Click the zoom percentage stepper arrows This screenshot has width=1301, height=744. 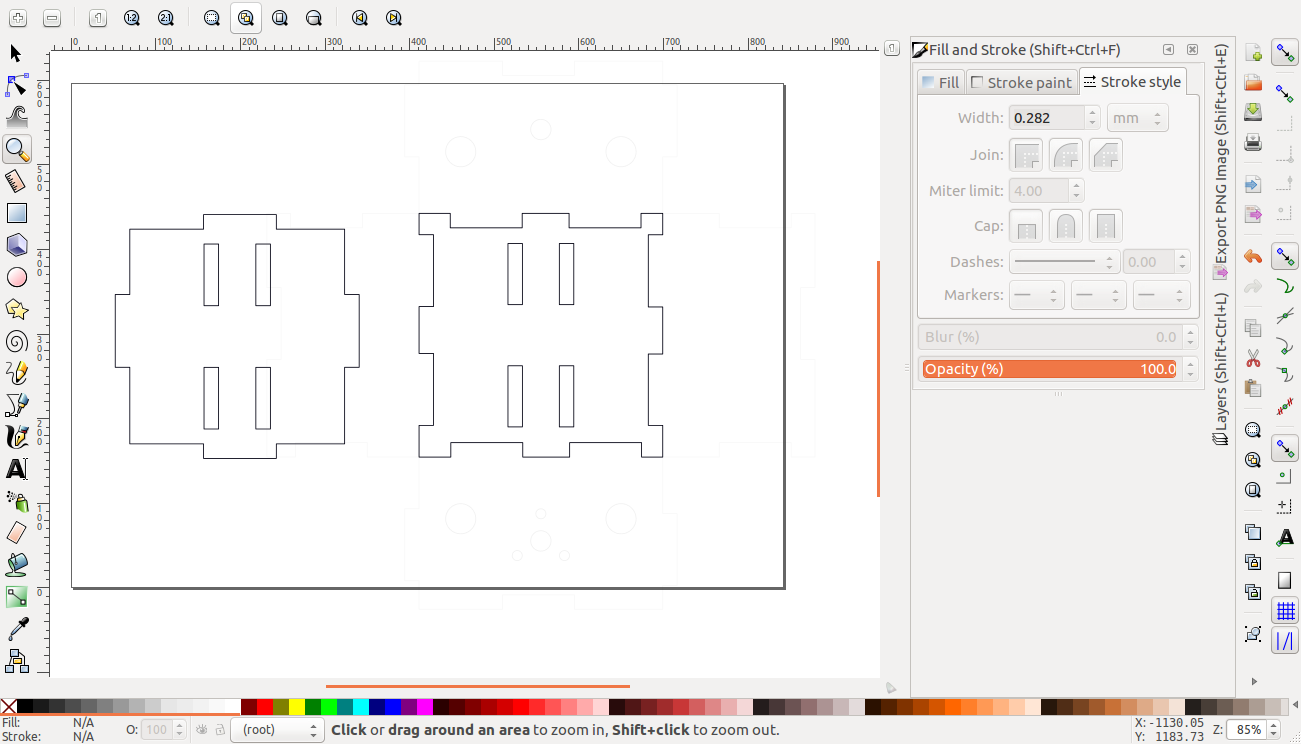1272,730
